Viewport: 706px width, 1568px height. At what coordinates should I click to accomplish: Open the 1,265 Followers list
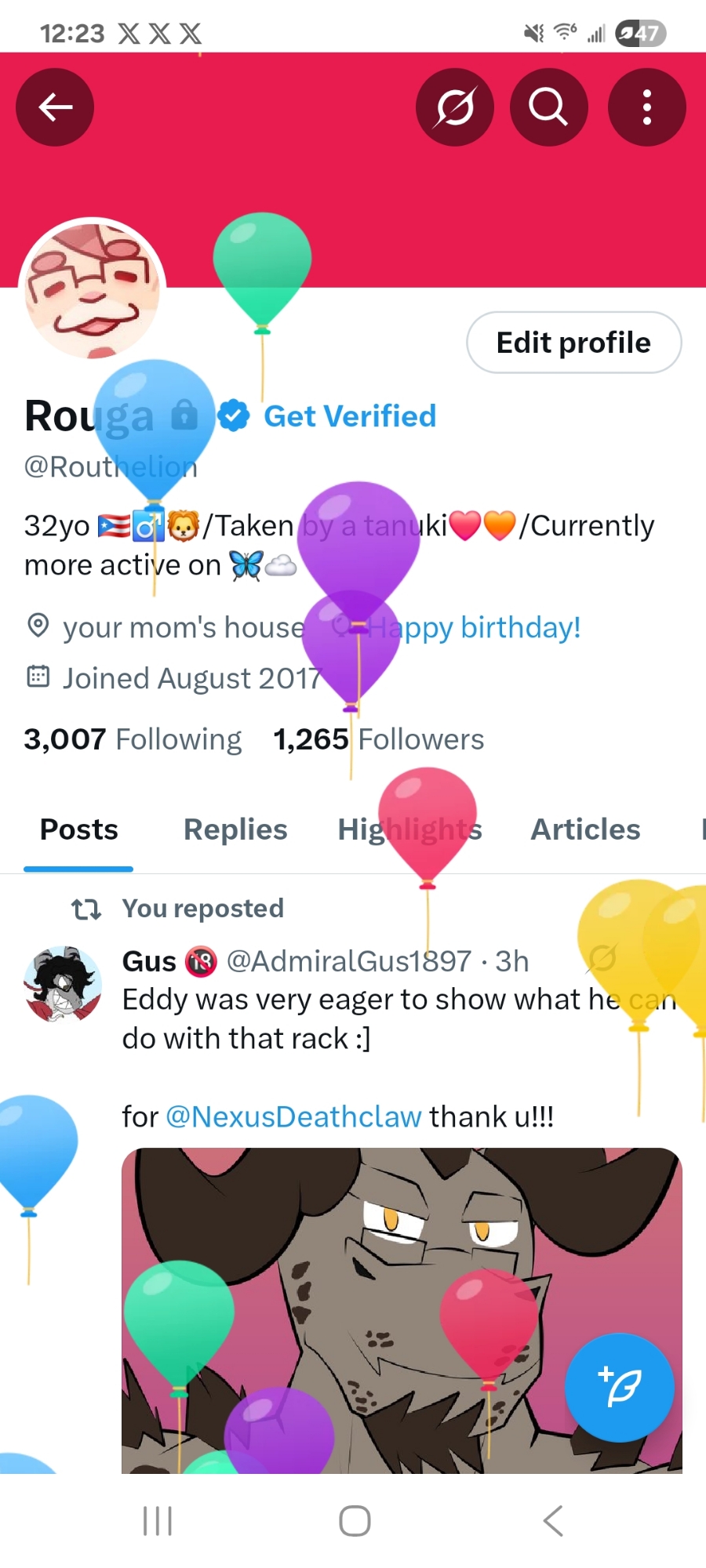(x=379, y=739)
